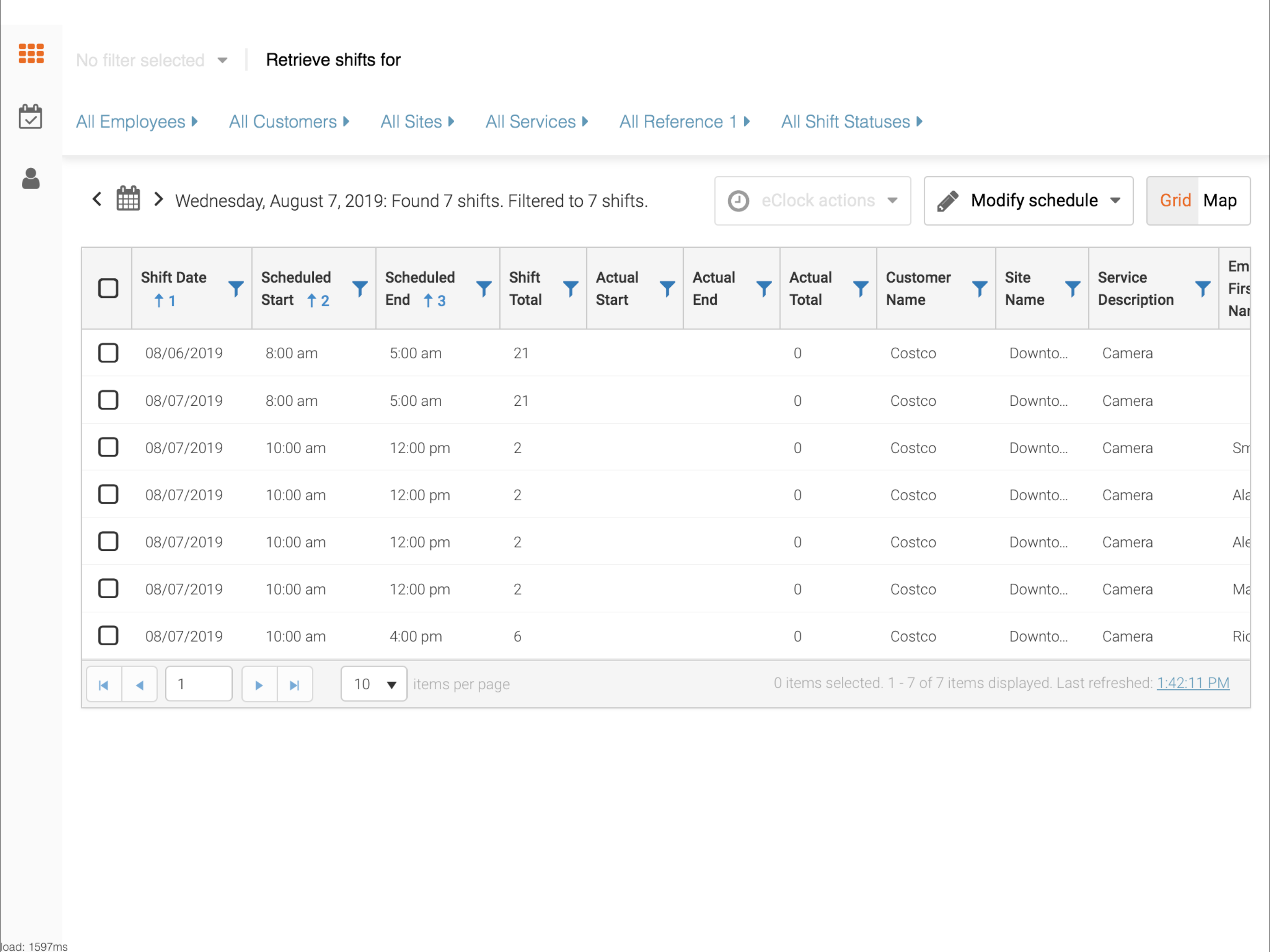
Task: Click the 1:42:11 PM refresh link
Action: point(1192,683)
